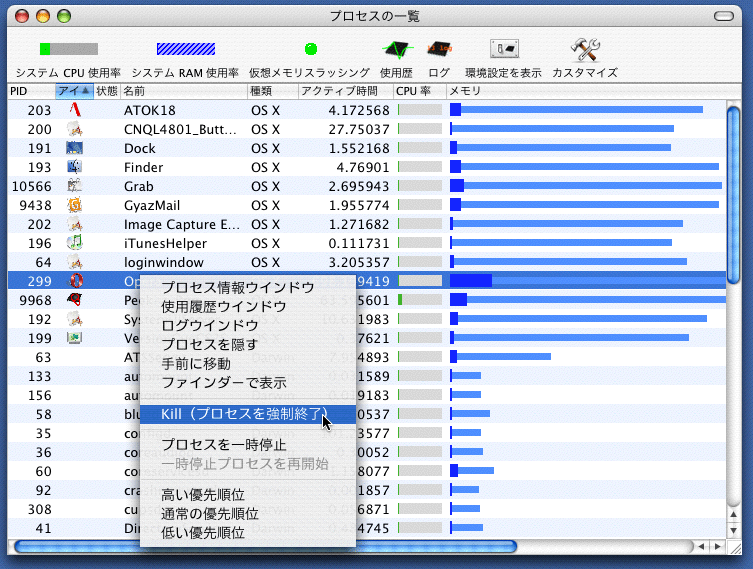Viewport: 753px width, 569px height.
Task: Select the loginwindow process name
Action: [164, 263]
